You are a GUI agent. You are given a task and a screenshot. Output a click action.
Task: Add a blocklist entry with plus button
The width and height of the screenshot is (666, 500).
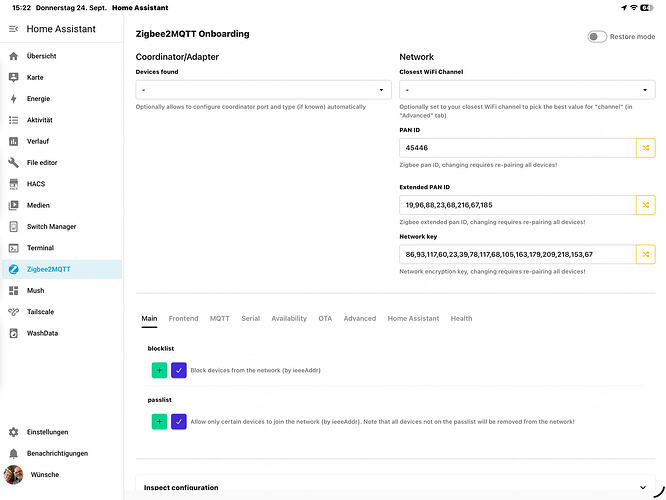(x=159, y=370)
